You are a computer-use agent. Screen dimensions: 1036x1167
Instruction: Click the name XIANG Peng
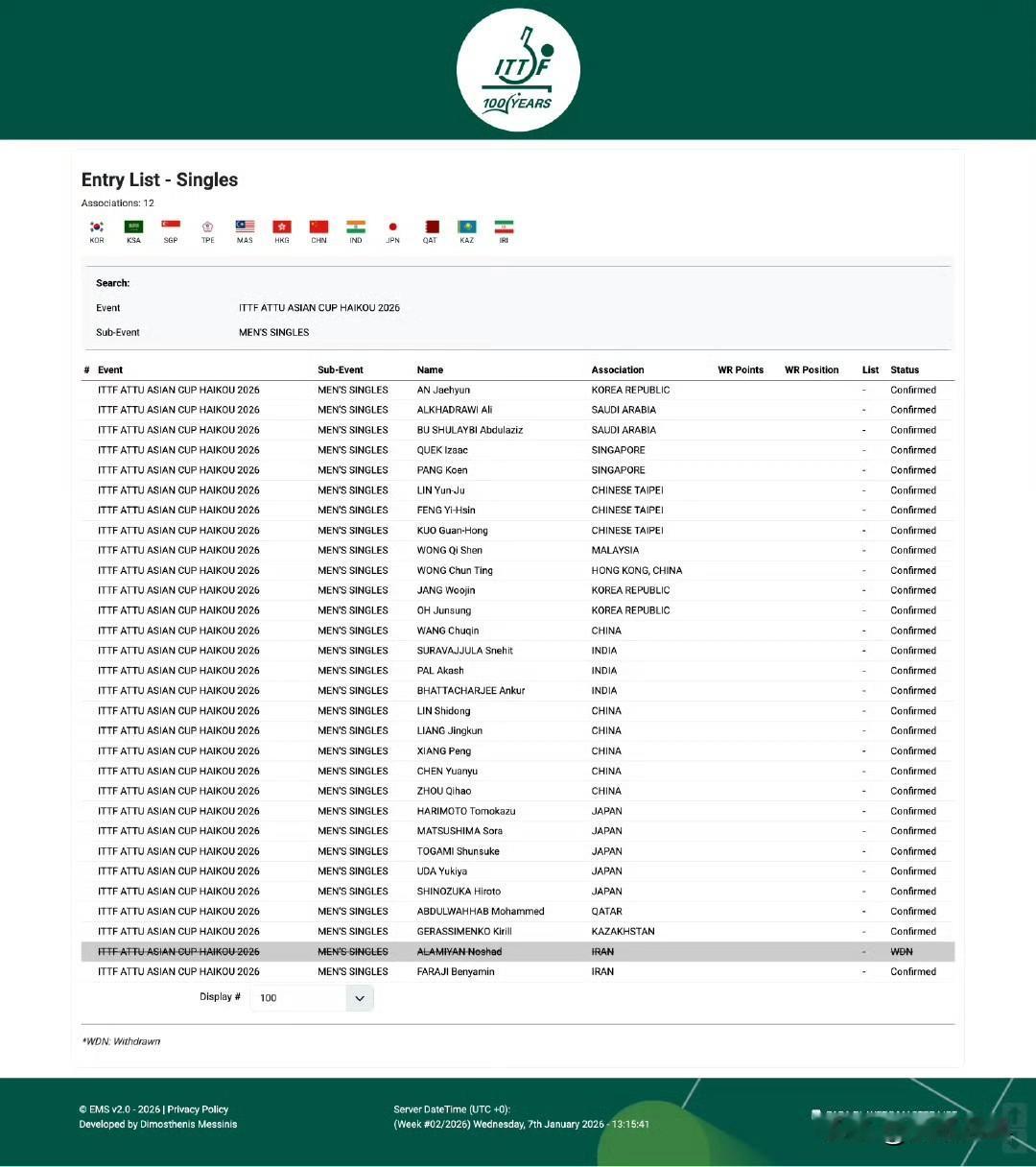click(444, 751)
